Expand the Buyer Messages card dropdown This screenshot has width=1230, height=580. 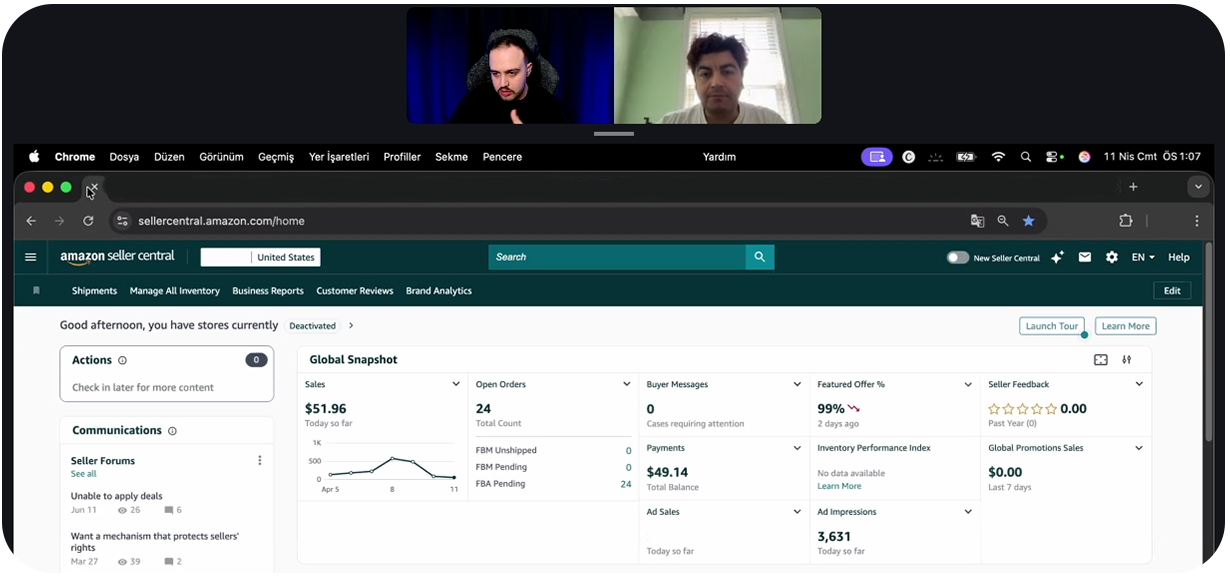click(x=797, y=384)
